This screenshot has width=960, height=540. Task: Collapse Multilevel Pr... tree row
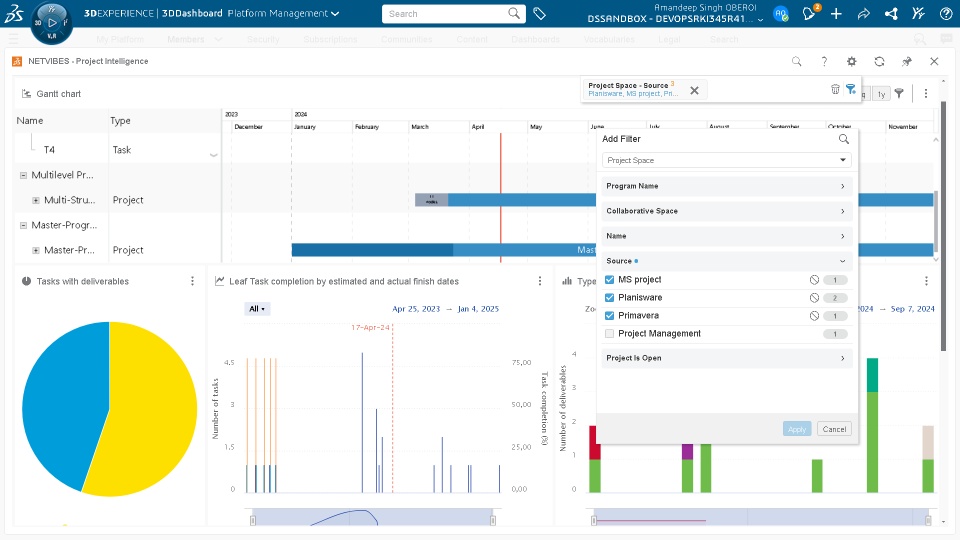[23, 175]
